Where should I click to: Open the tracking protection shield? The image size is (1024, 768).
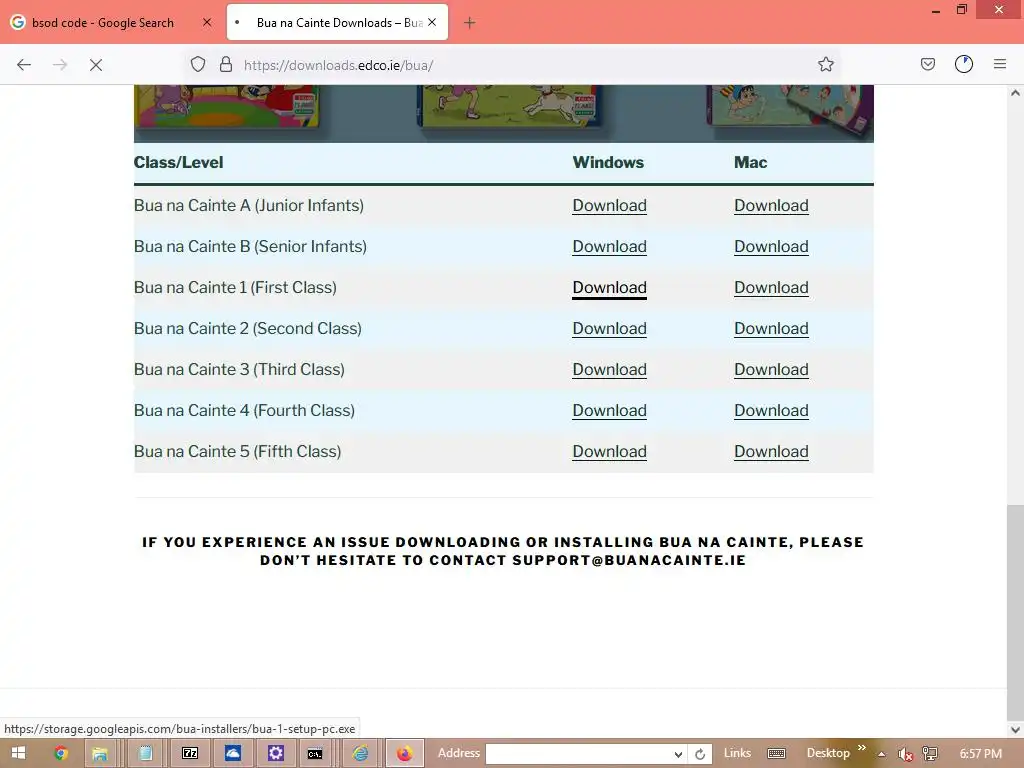point(198,64)
